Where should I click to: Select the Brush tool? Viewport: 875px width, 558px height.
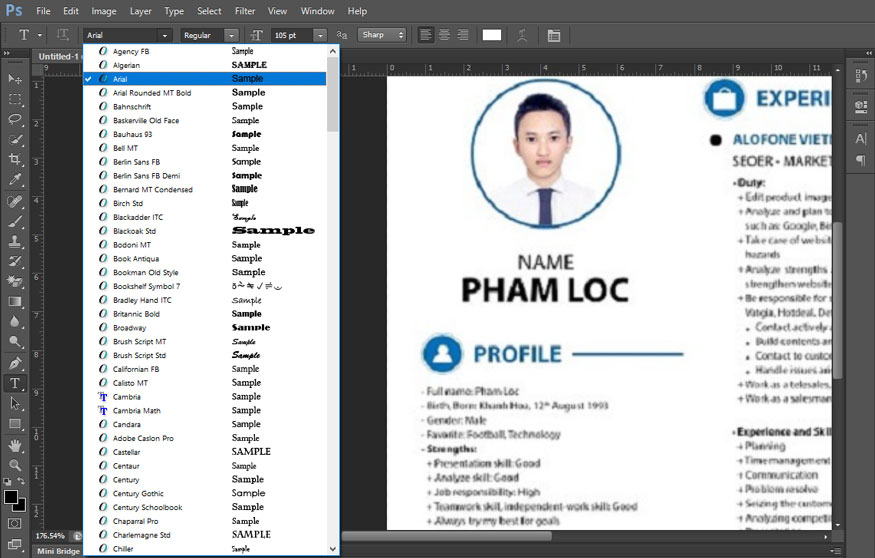coord(15,222)
